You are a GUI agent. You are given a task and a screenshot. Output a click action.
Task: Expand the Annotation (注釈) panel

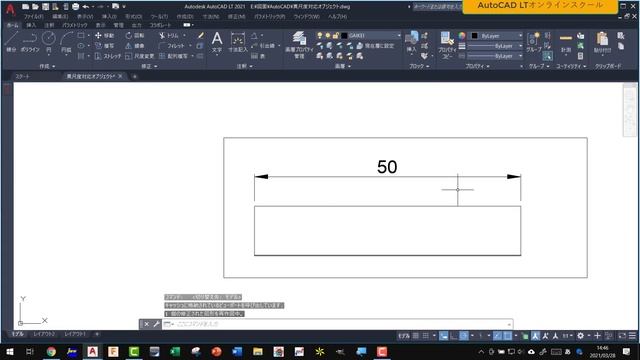(244, 66)
